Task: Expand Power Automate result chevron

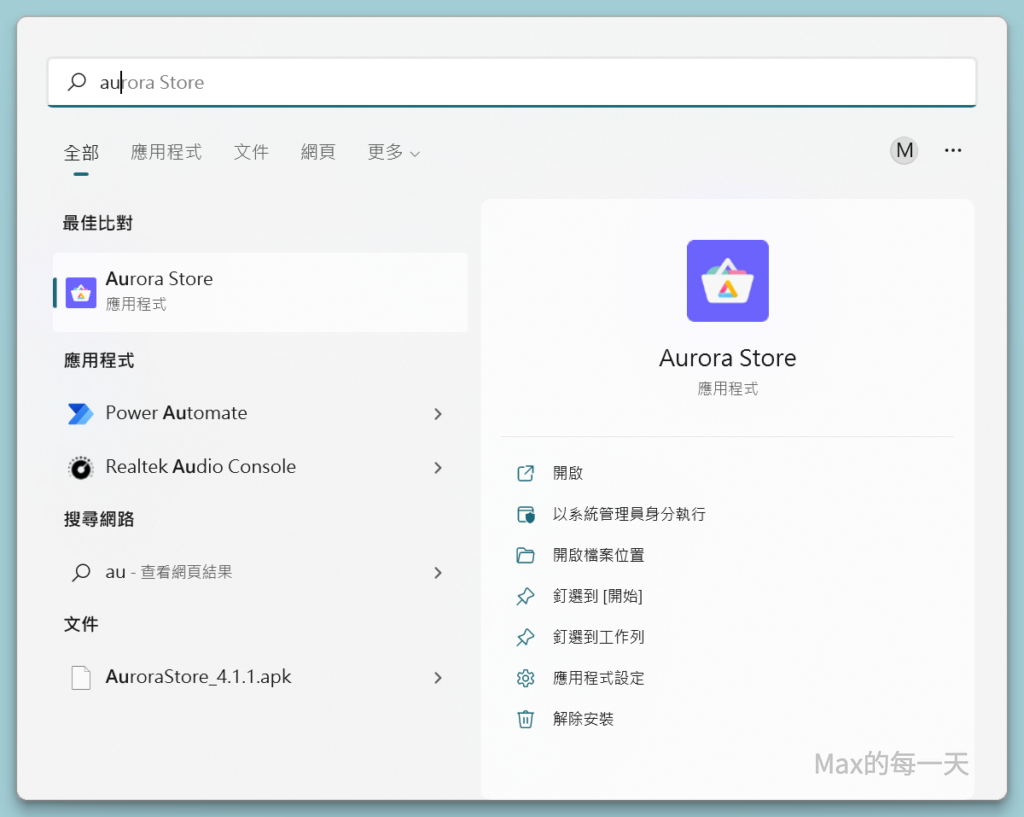Action: point(438,414)
